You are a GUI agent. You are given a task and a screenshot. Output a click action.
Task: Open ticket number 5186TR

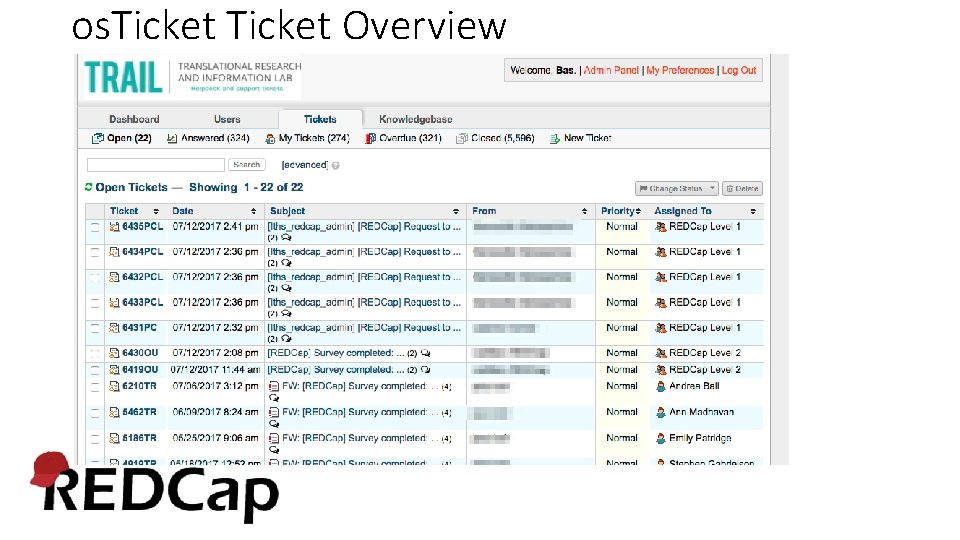point(140,438)
